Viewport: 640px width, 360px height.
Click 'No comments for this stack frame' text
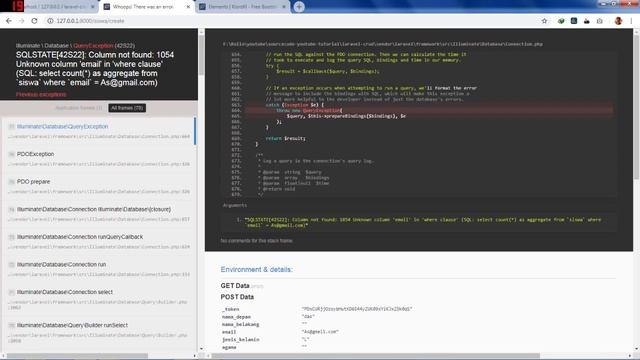[256, 241]
